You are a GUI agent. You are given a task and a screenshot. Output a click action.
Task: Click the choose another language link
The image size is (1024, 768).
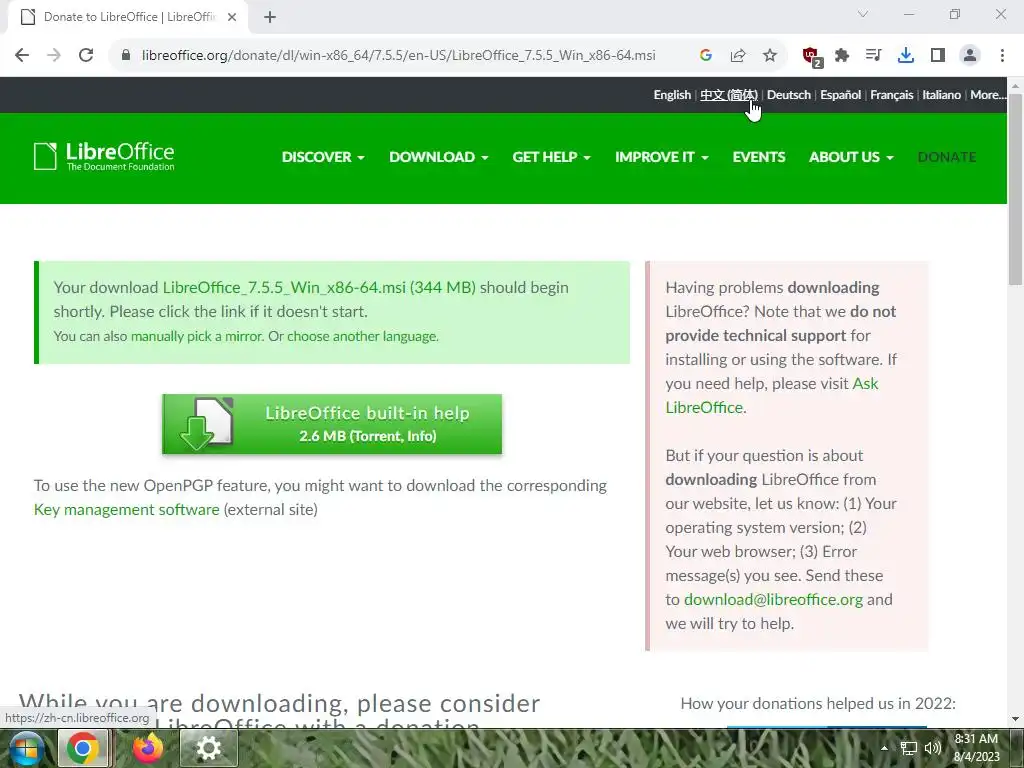362,336
